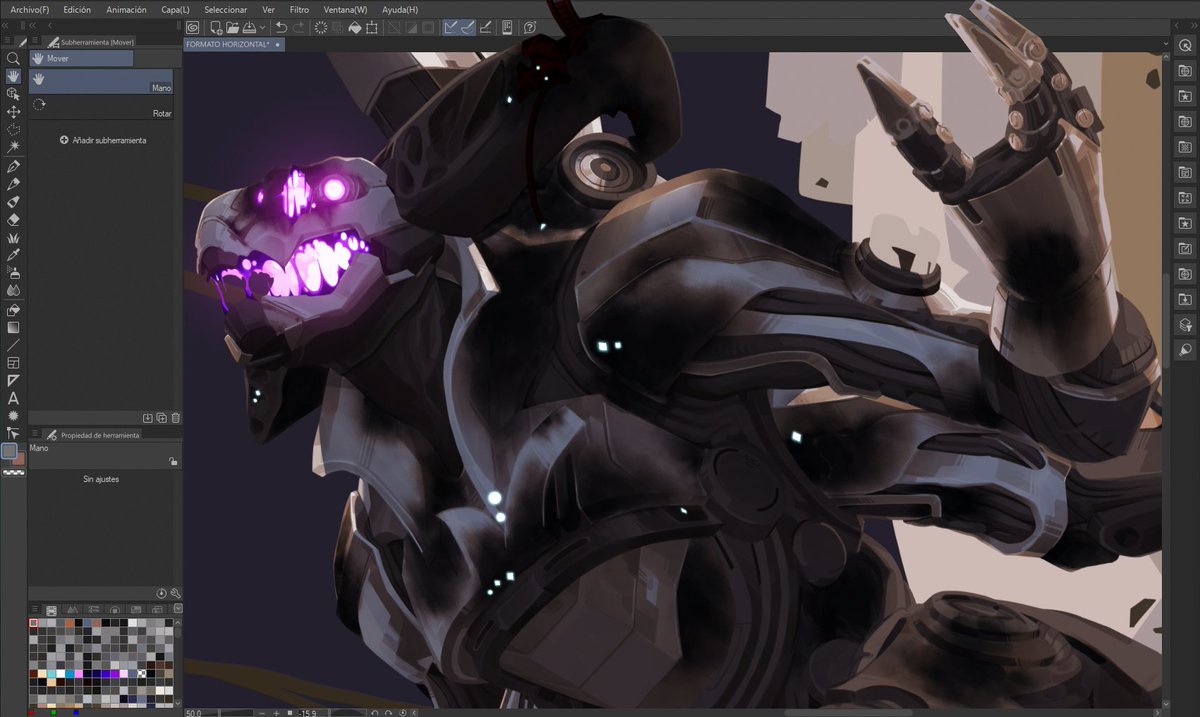Expand right palette dock double arrow
The width and height of the screenshot is (1200, 717).
coord(1194,26)
